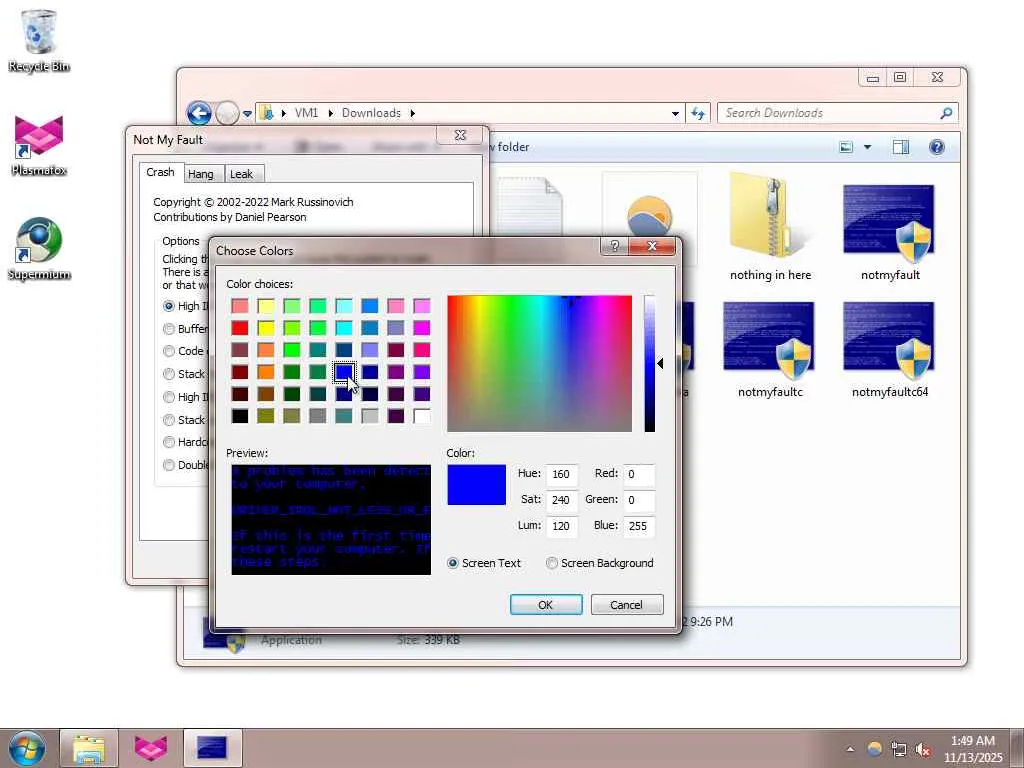Click Cancel in Choose Colors dialog

(627, 605)
